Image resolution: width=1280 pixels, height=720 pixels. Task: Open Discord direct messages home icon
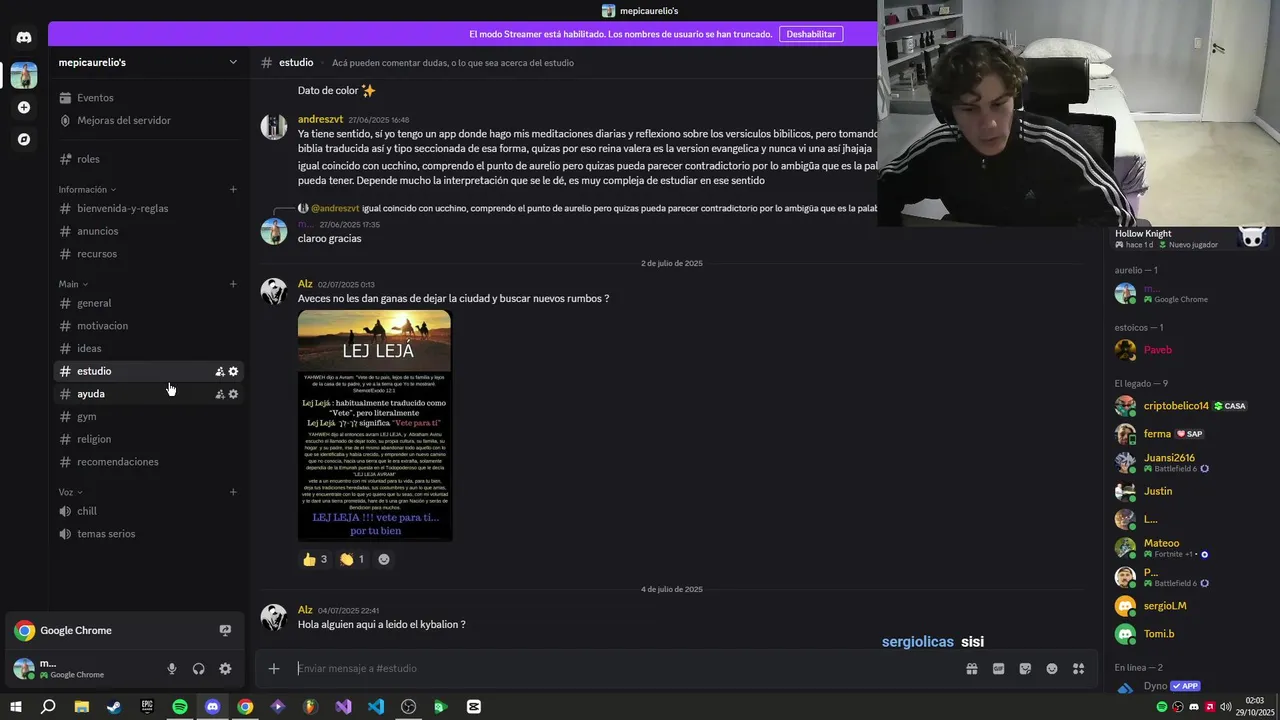(x=24, y=37)
